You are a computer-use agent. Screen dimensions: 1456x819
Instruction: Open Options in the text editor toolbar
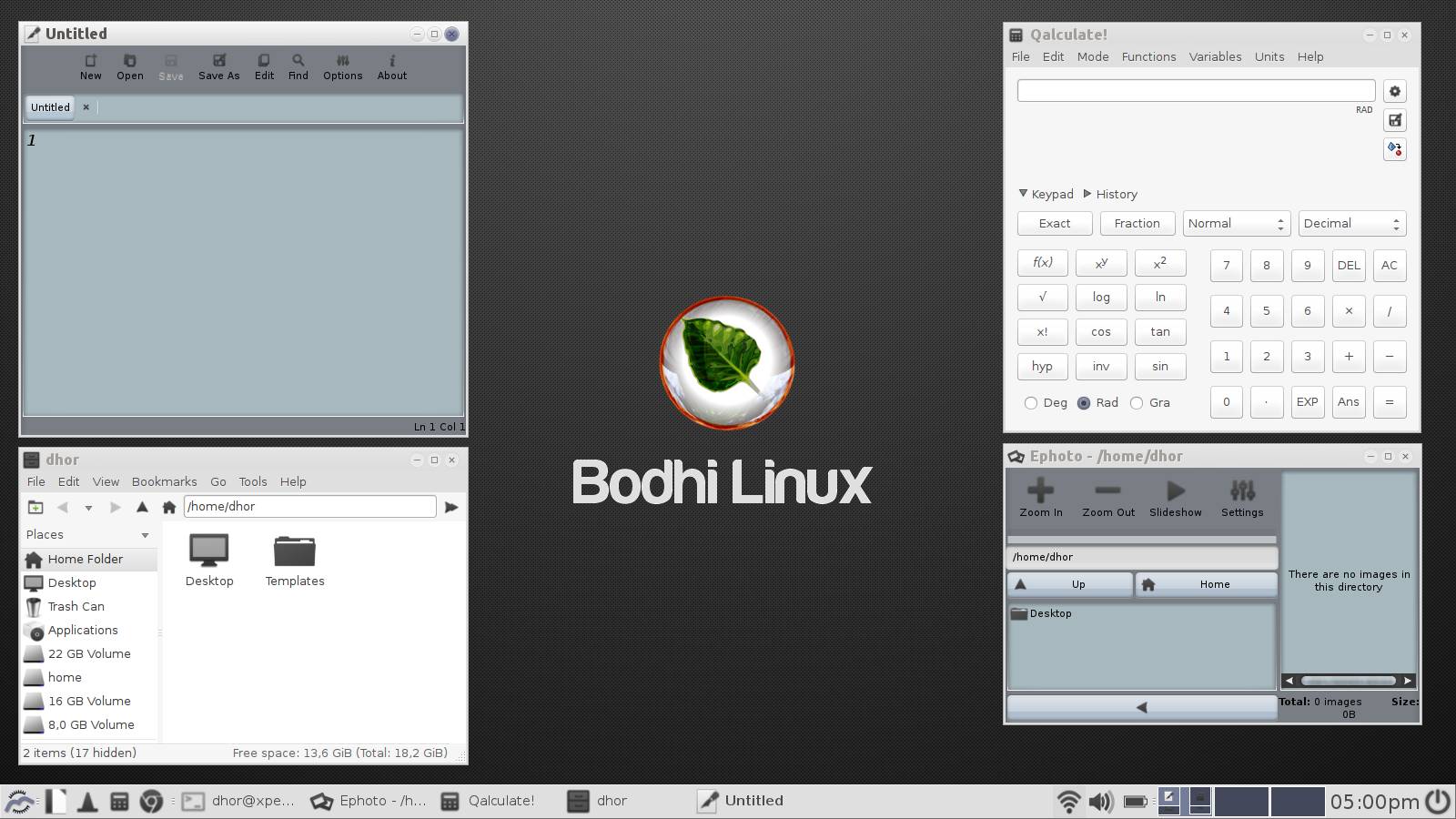[x=343, y=67]
